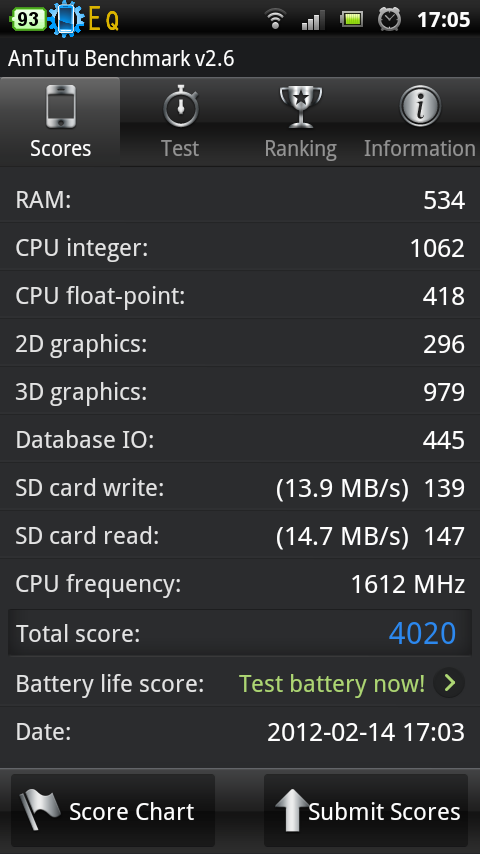Screen dimensions: 480x854
Task: Tap the Submit Scores button
Action: coord(366,810)
